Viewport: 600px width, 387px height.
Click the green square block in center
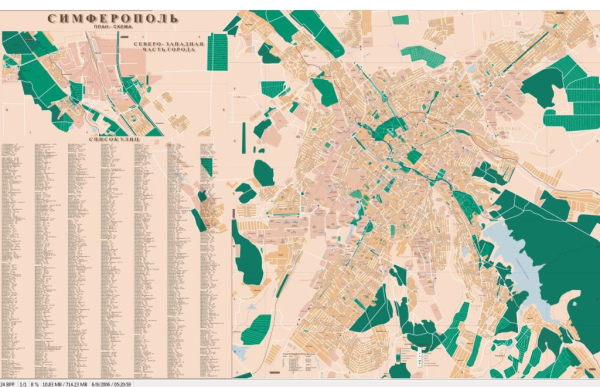coord(414,157)
